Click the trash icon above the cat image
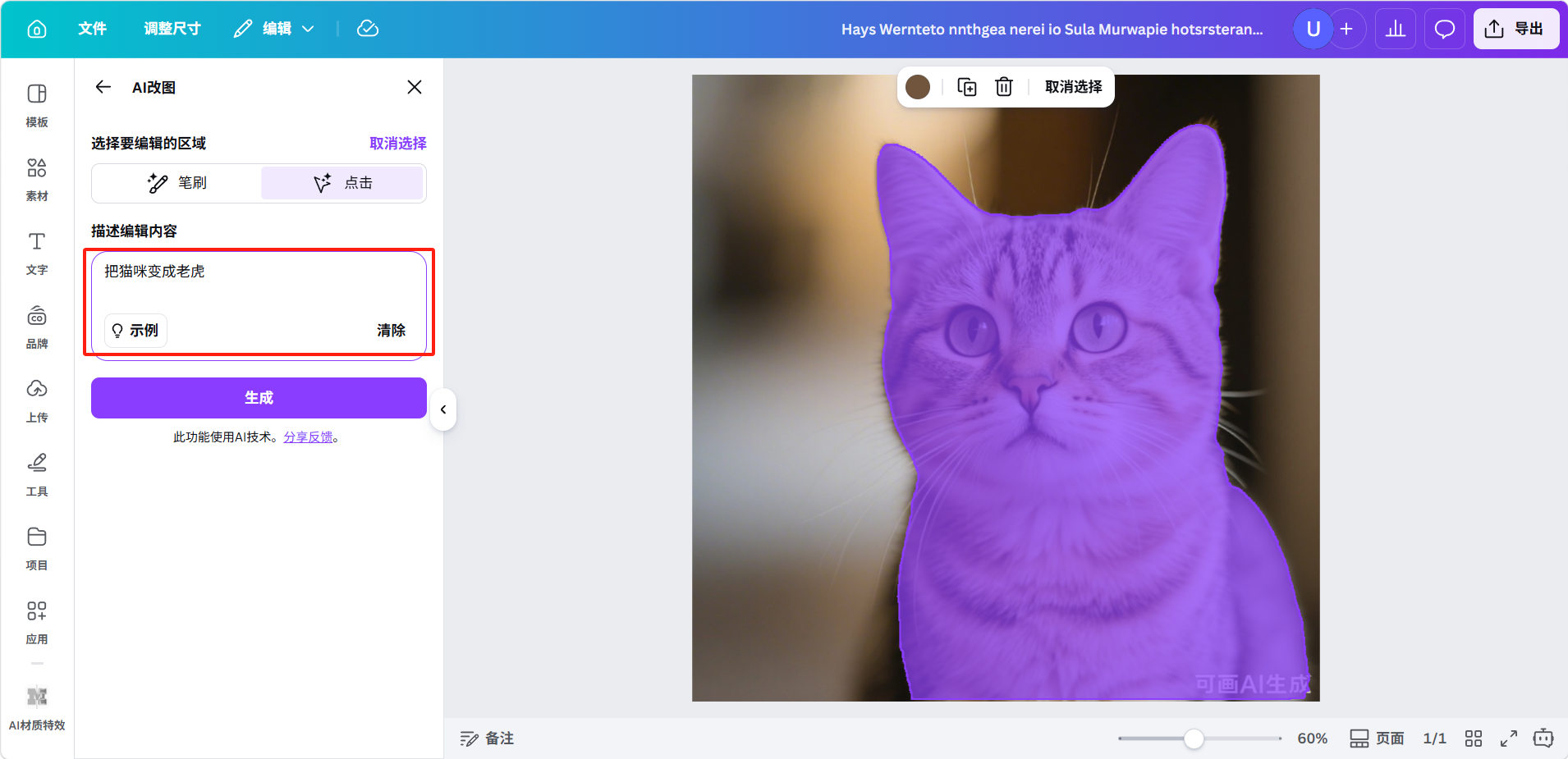The image size is (1568, 759). 1003,87
